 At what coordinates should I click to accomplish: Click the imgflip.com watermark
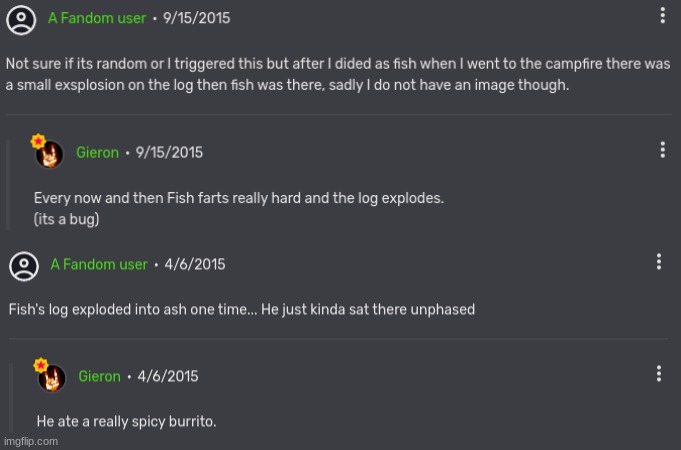click(x=31, y=440)
